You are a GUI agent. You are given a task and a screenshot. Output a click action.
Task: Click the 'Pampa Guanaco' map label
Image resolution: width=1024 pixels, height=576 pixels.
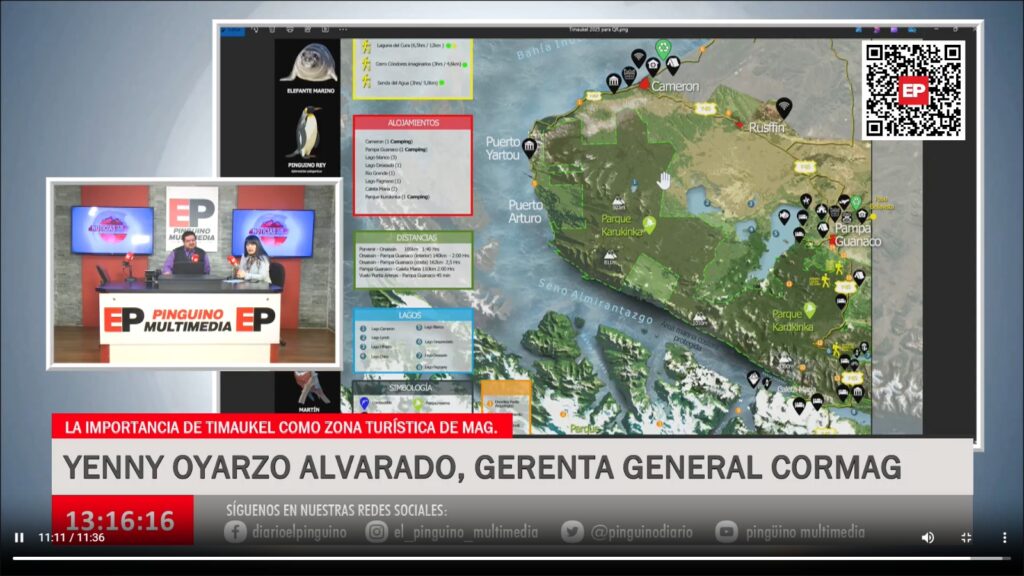coord(856,234)
